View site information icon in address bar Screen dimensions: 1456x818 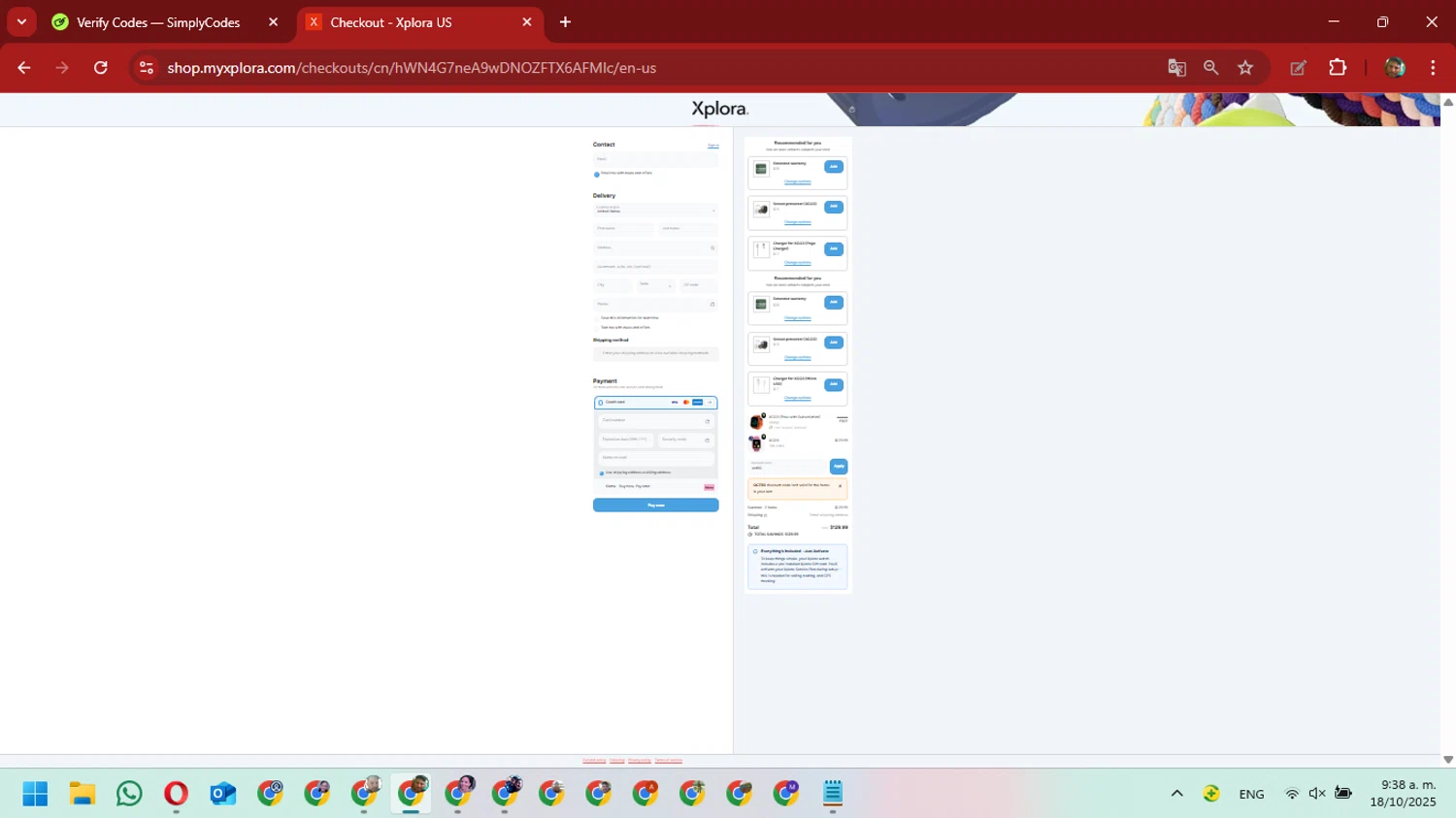coord(147,68)
